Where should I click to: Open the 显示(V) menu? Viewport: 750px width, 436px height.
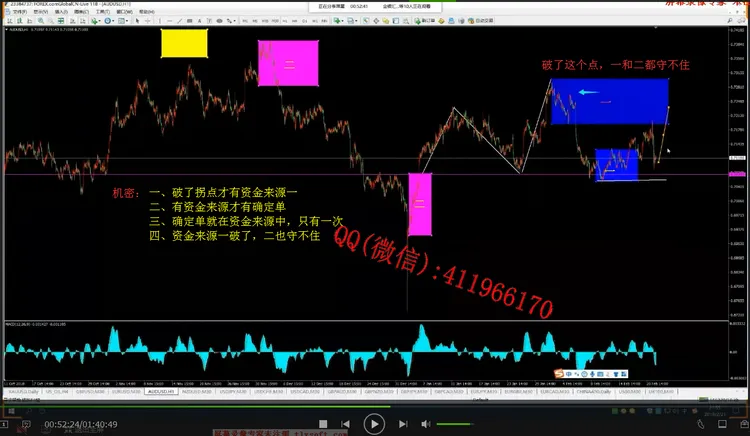(41, 12)
